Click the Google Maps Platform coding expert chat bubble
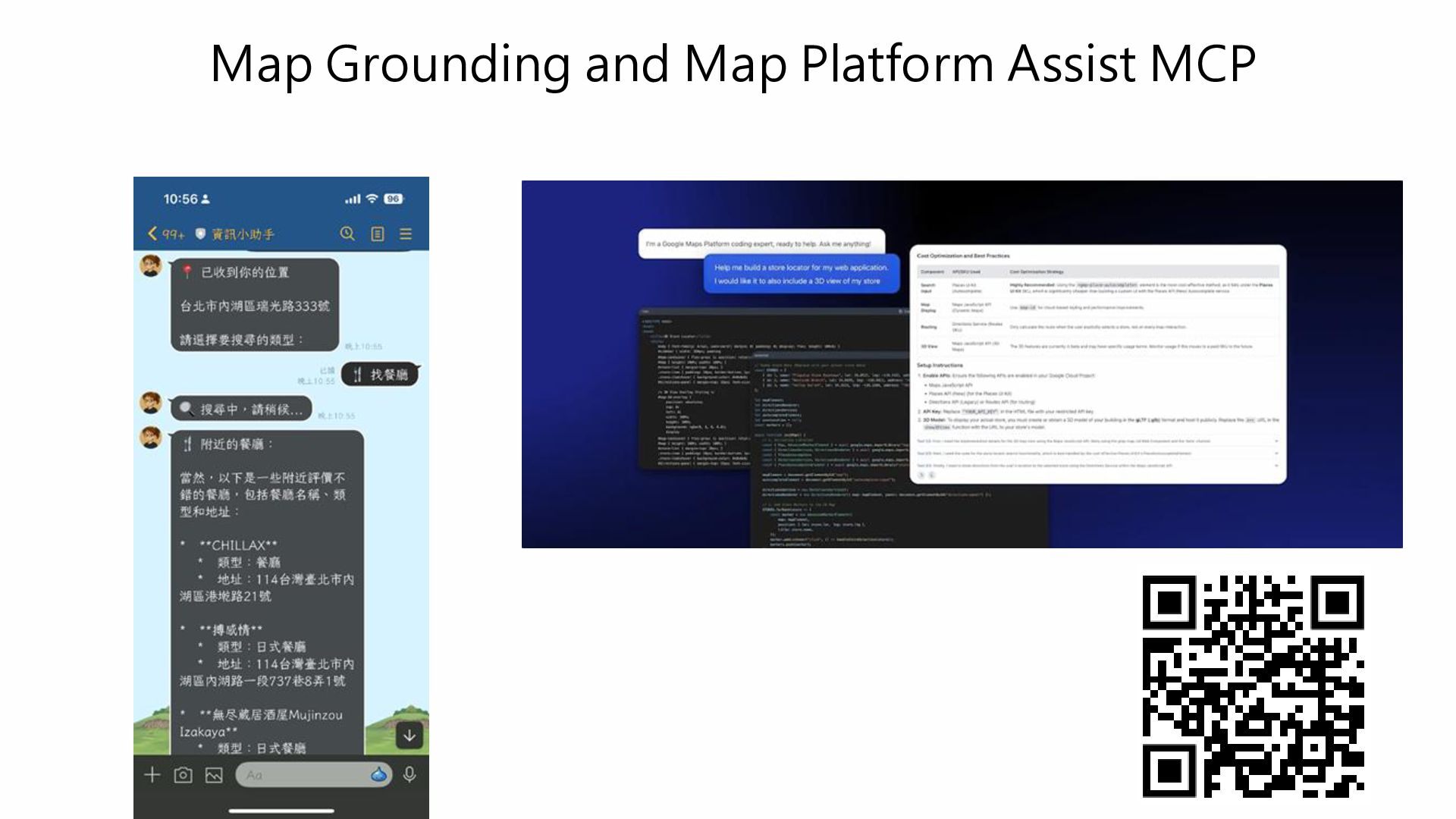This screenshot has width=1456, height=819. (x=761, y=243)
